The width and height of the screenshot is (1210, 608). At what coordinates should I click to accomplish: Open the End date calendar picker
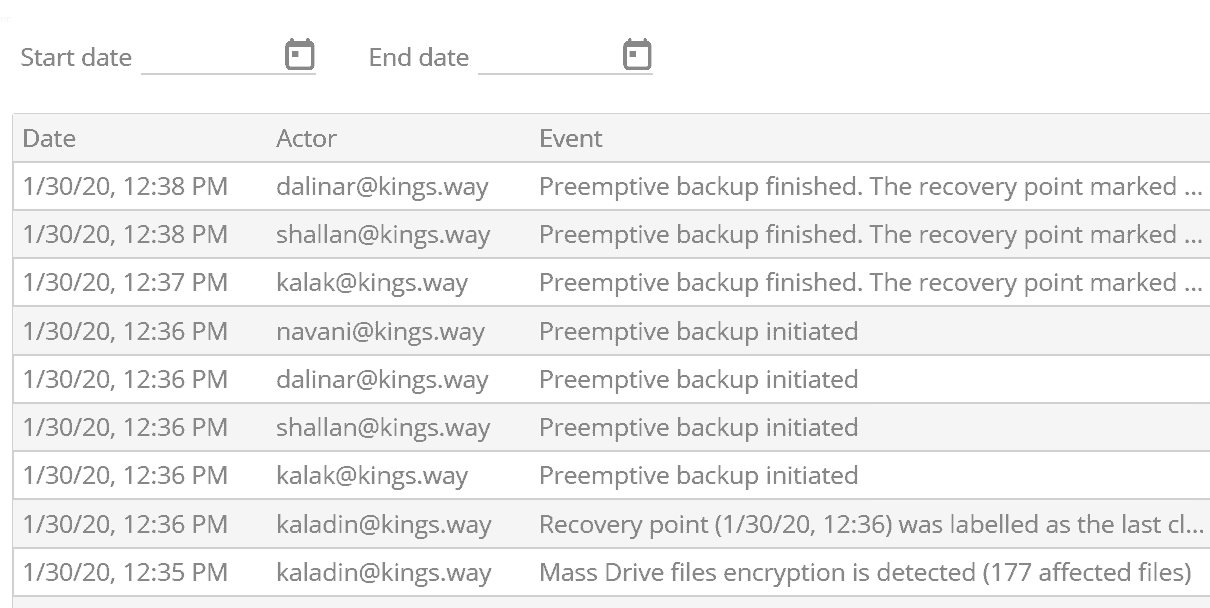[637, 54]
